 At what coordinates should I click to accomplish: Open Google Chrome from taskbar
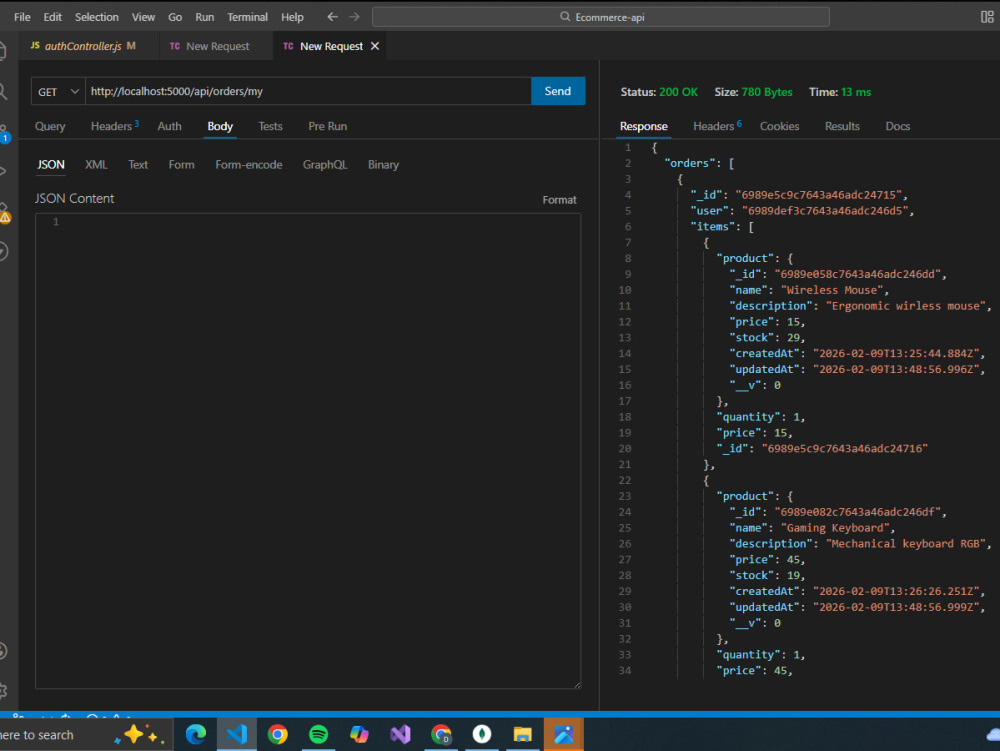277,734
